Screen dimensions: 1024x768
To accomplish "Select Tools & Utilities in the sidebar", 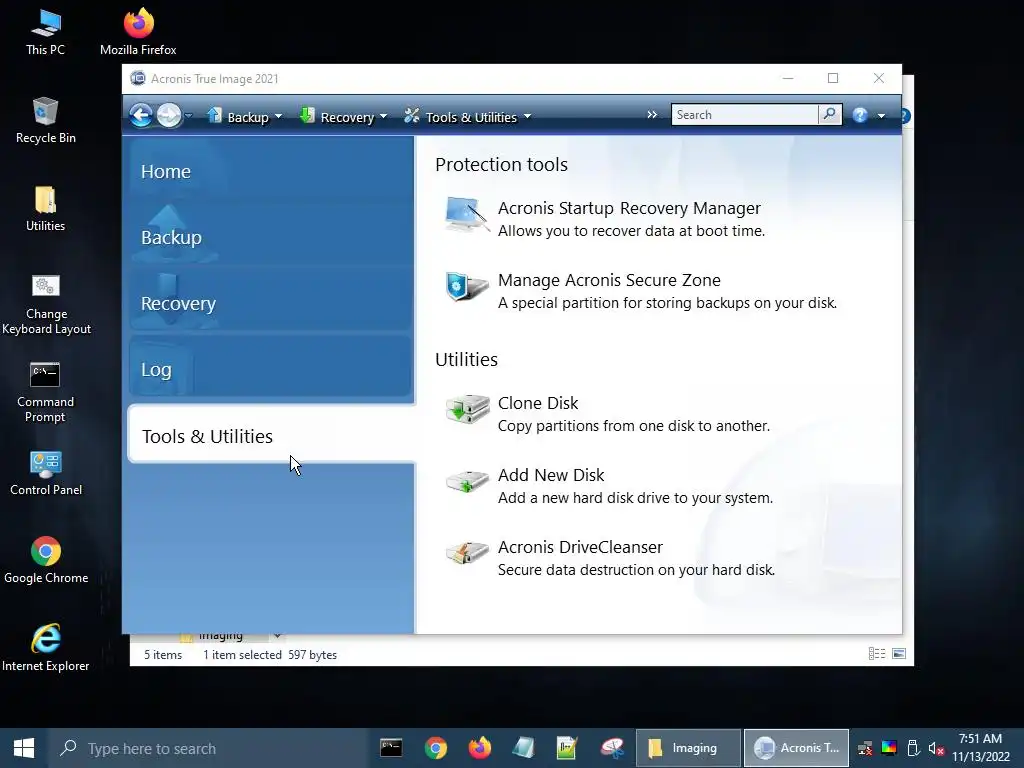I will (272, 435).
